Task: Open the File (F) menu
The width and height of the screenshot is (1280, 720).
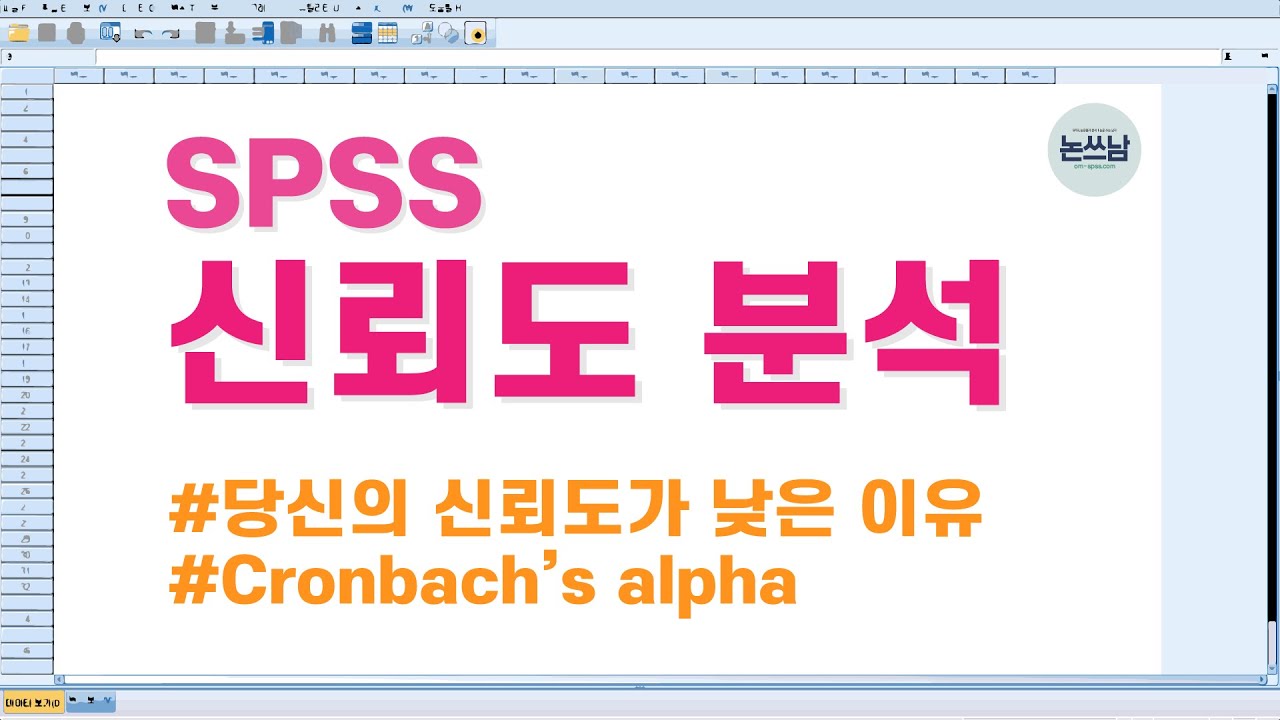Action: 12,7
